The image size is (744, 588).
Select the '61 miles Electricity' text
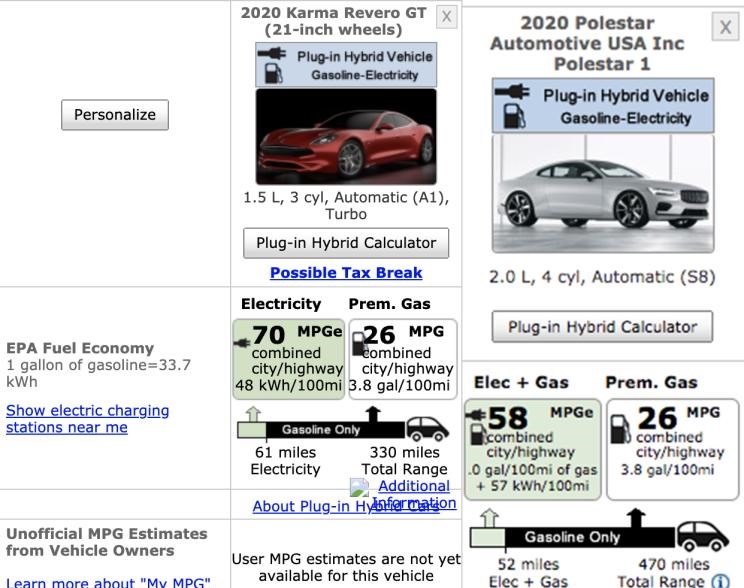tap(285, 461)
